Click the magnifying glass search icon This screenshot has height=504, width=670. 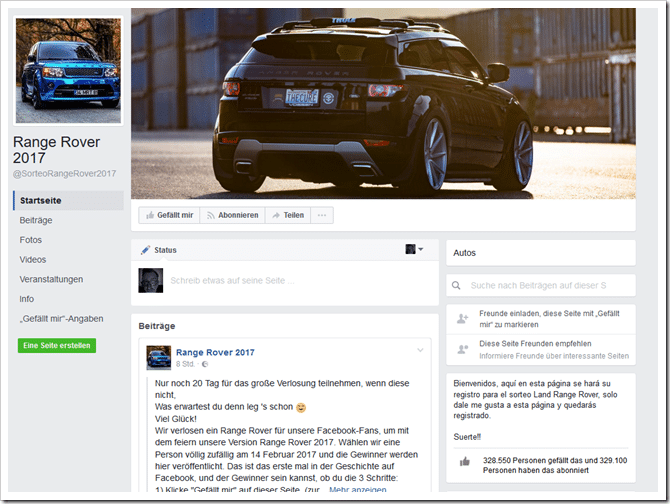click(x=456, y=285)
